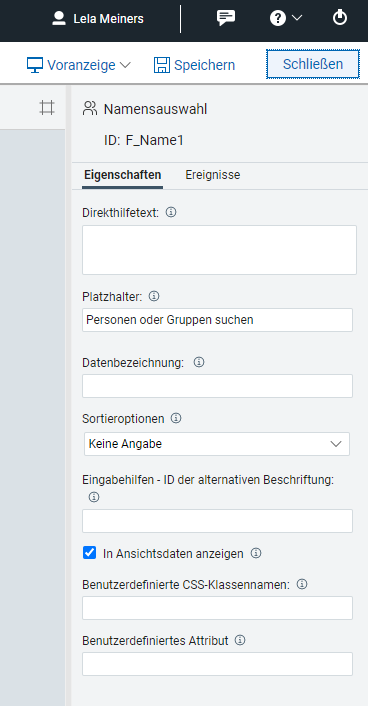The height and width of the screenshot is (706, 368).
Task: Open the Sortieroptionen Keine Angabe dropdown
Action: point(217,444)
